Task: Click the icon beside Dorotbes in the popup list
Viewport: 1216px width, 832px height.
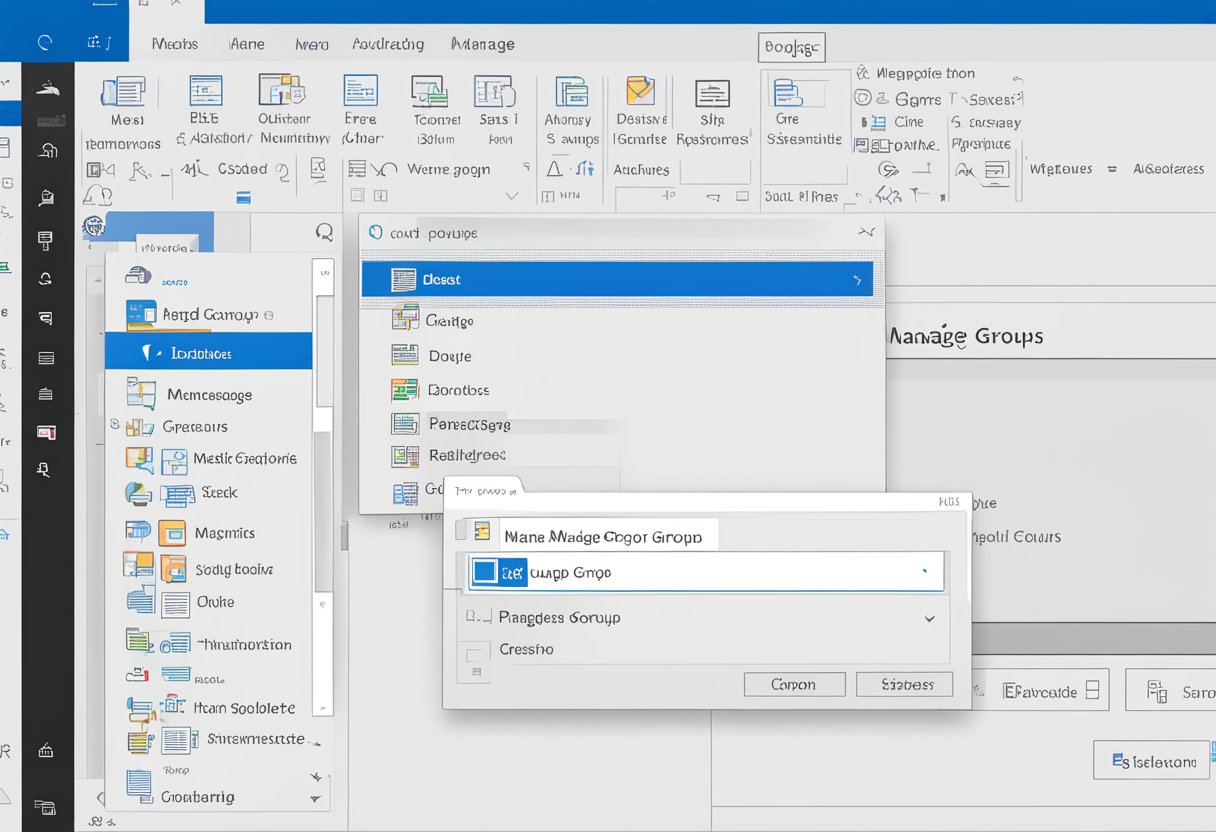Action: pyautogui.click(x=405, y=390)
